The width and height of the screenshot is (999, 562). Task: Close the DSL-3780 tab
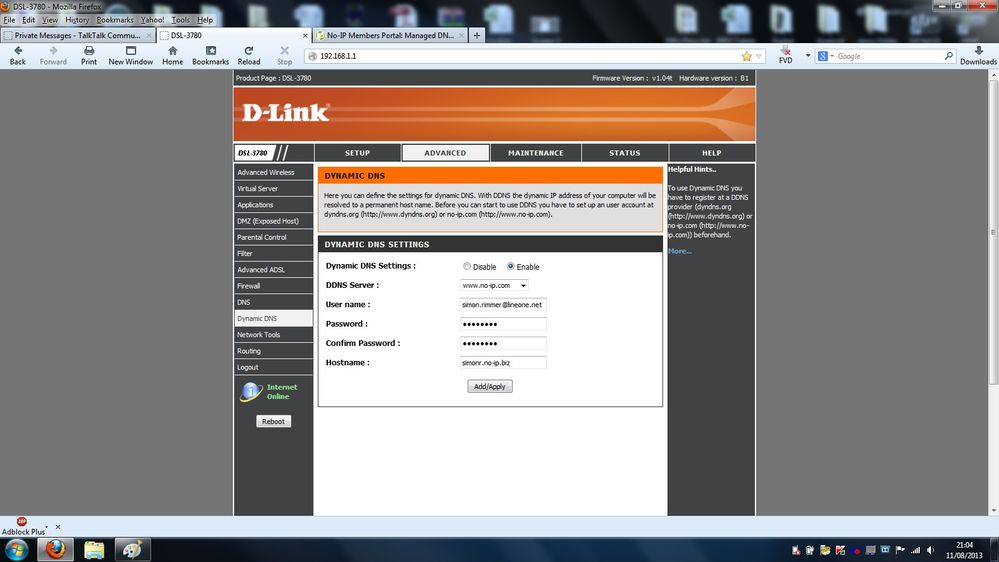click(305, 36)
